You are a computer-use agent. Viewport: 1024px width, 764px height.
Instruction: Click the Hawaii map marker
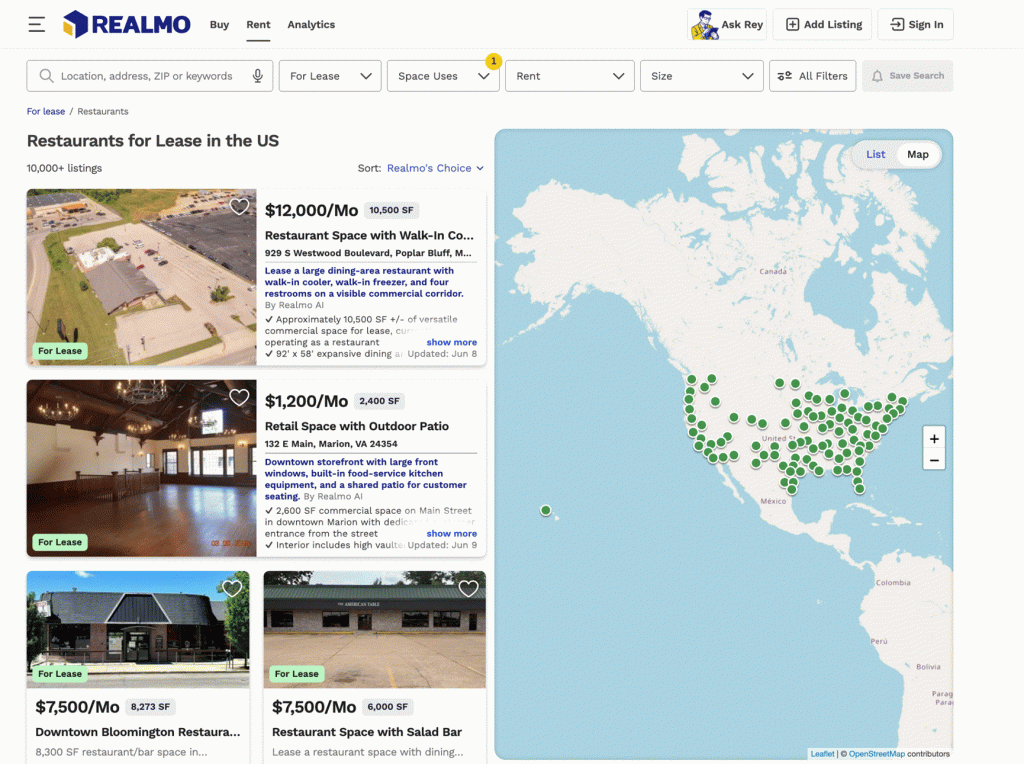[x=546, y=510]
